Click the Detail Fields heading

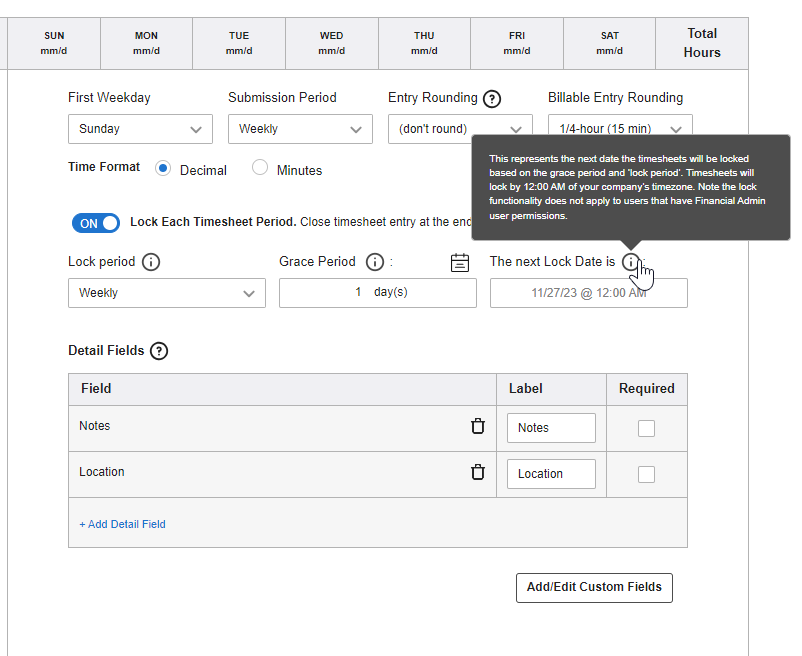coord(106,351)
